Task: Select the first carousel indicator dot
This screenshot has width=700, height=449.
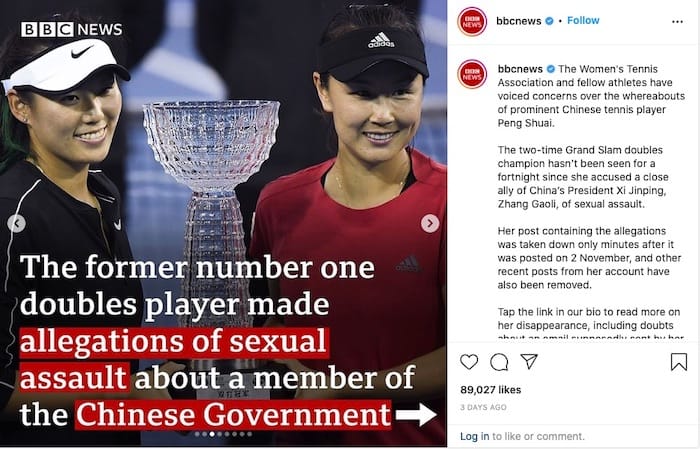Action: pyautogui.click(x=197, y=434)
